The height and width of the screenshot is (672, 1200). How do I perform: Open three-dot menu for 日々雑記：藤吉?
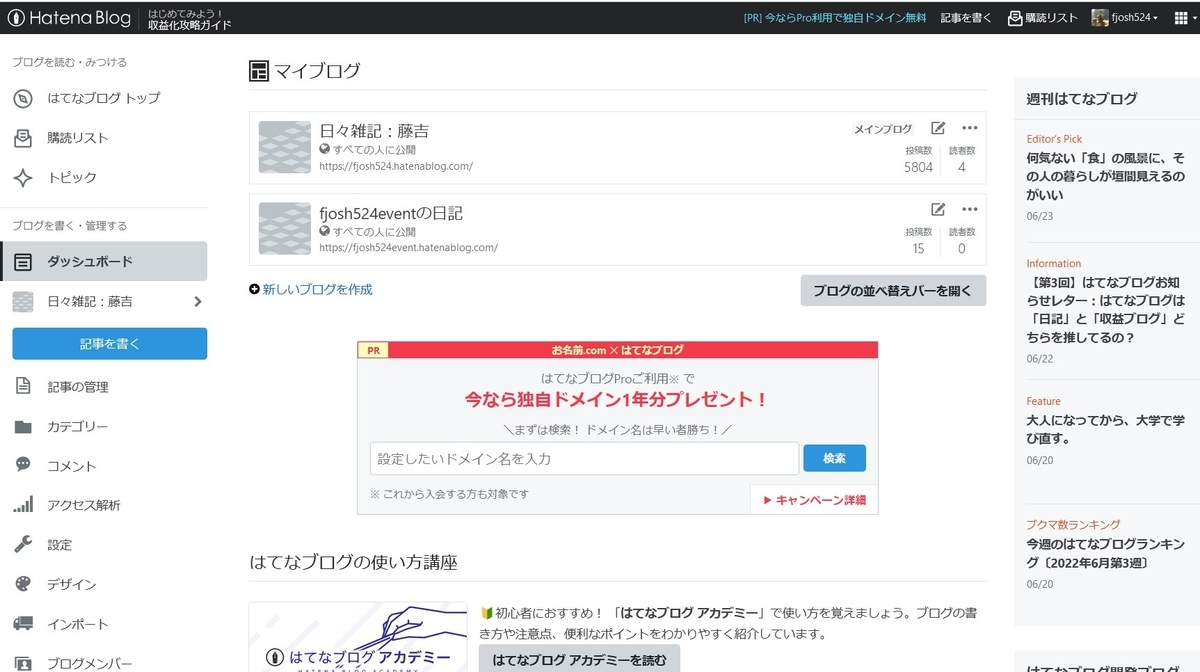(x=969, y=128)
